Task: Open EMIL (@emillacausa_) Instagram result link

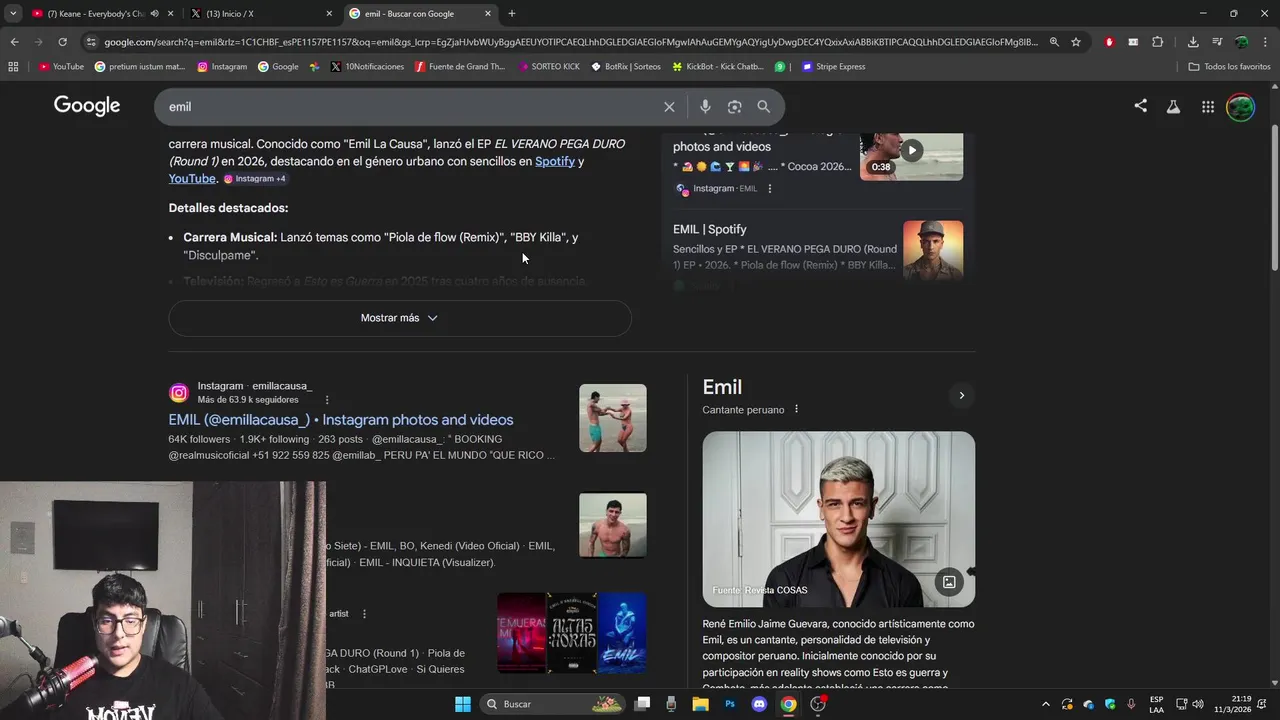Action: click(341, 420)
